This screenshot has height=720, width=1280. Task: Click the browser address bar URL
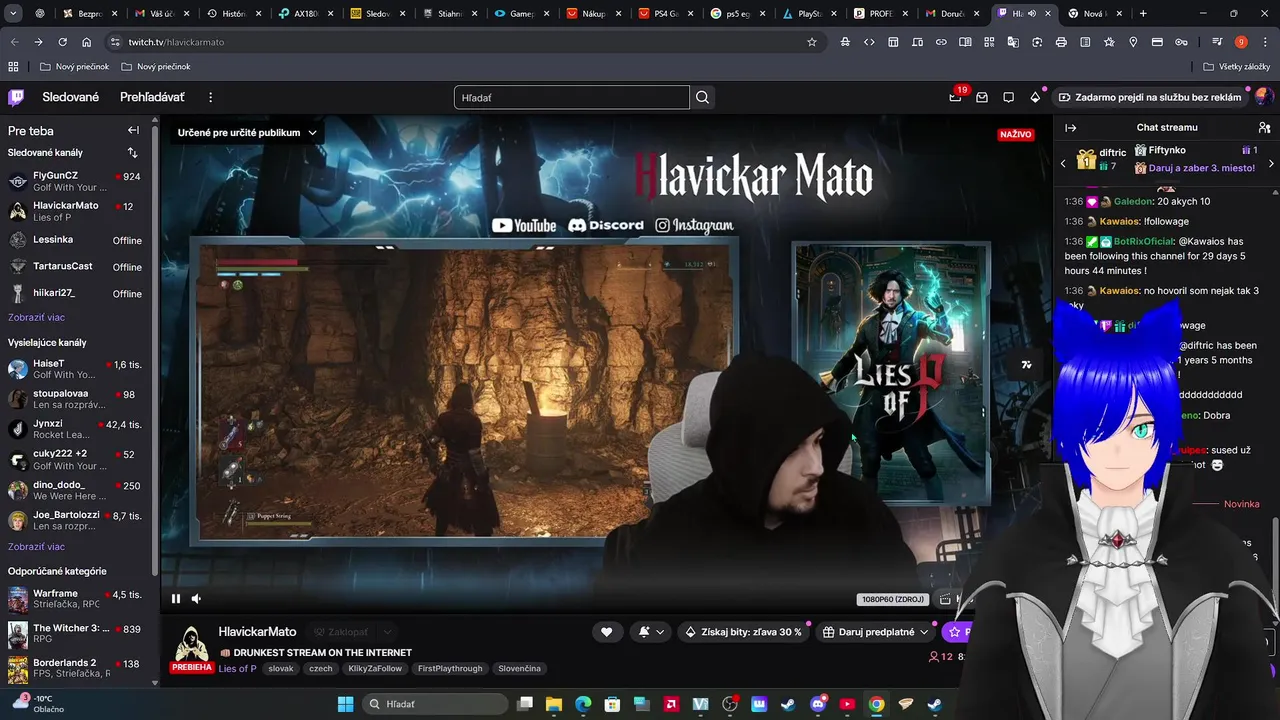coord(176,42)
